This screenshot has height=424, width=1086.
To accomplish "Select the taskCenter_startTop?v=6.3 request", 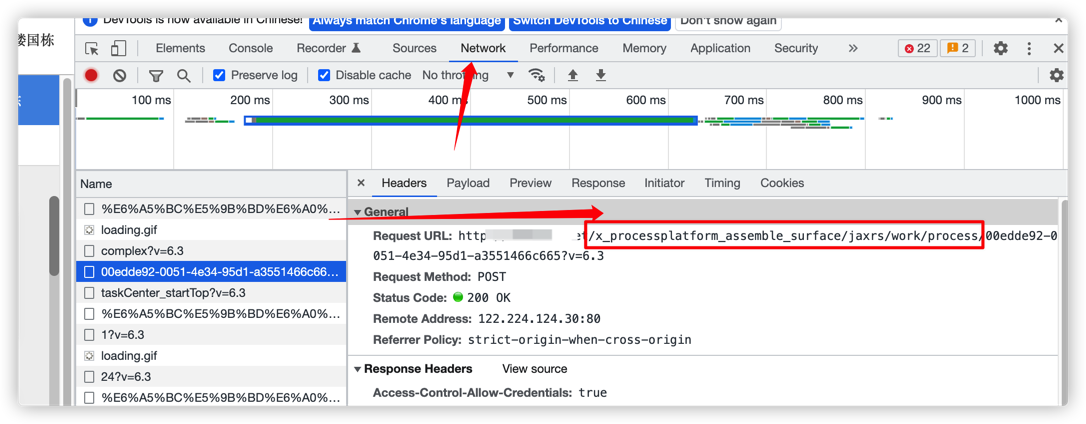I will [211, 292].
